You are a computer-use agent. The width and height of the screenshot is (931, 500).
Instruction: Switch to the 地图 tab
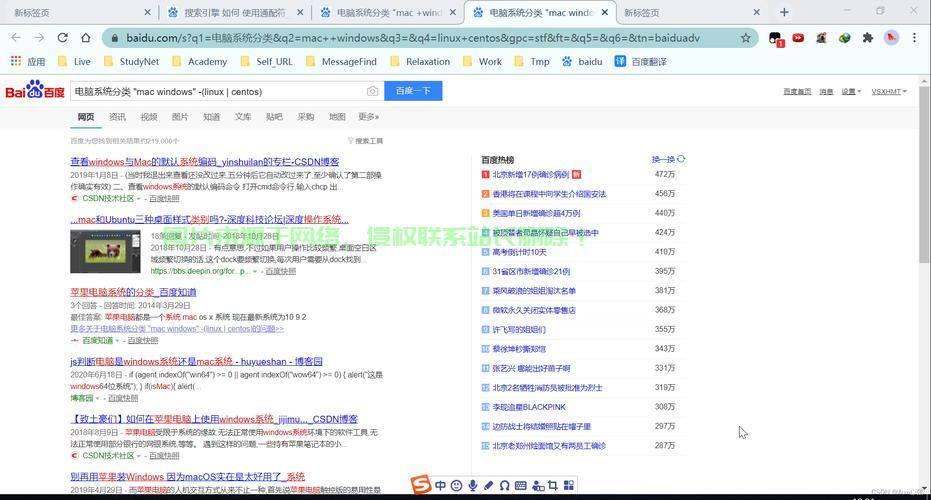point(337,117)
